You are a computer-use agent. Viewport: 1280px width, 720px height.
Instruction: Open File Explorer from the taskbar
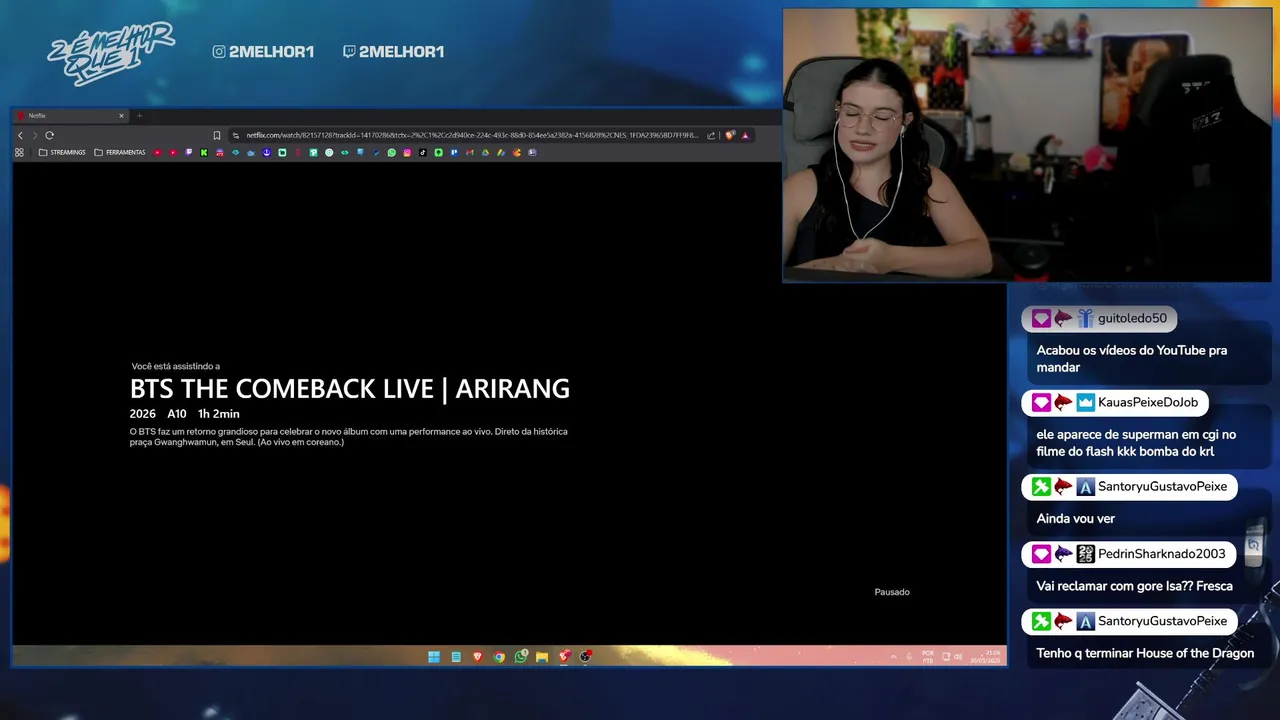point(542,657)
